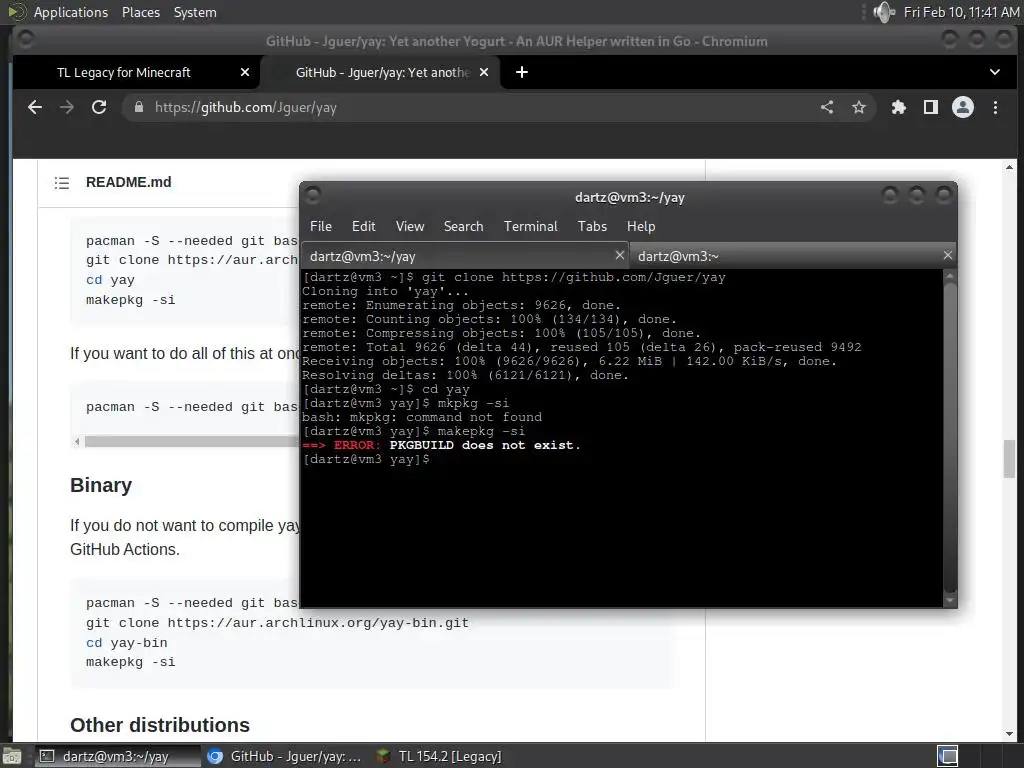
Task: Activate dartz@vm3:~/yay taskbar button
Action: pyautogui.click(x=116, y=756)
